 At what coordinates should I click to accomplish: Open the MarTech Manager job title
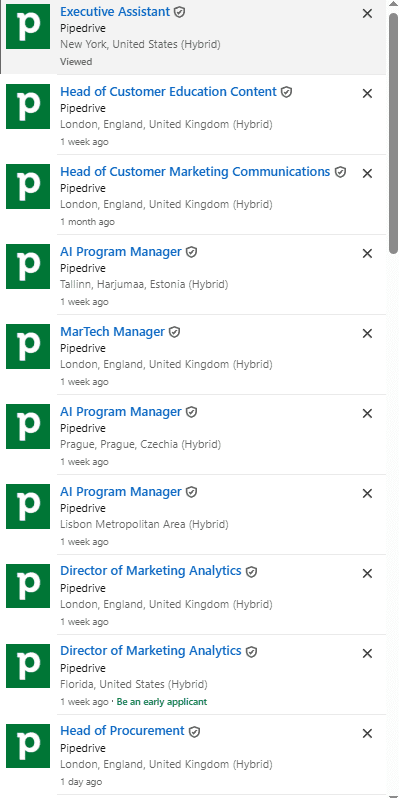tap(112, 331)
